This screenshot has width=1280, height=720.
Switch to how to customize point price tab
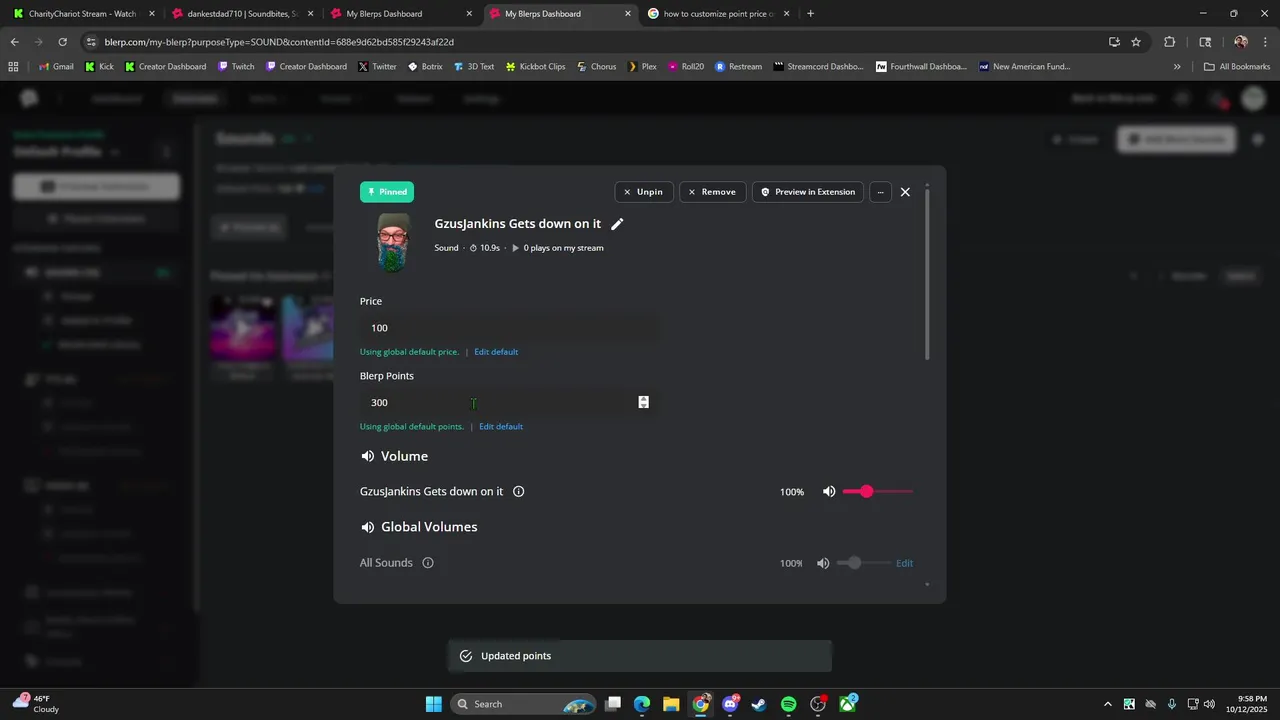click(x=719, y=14)
